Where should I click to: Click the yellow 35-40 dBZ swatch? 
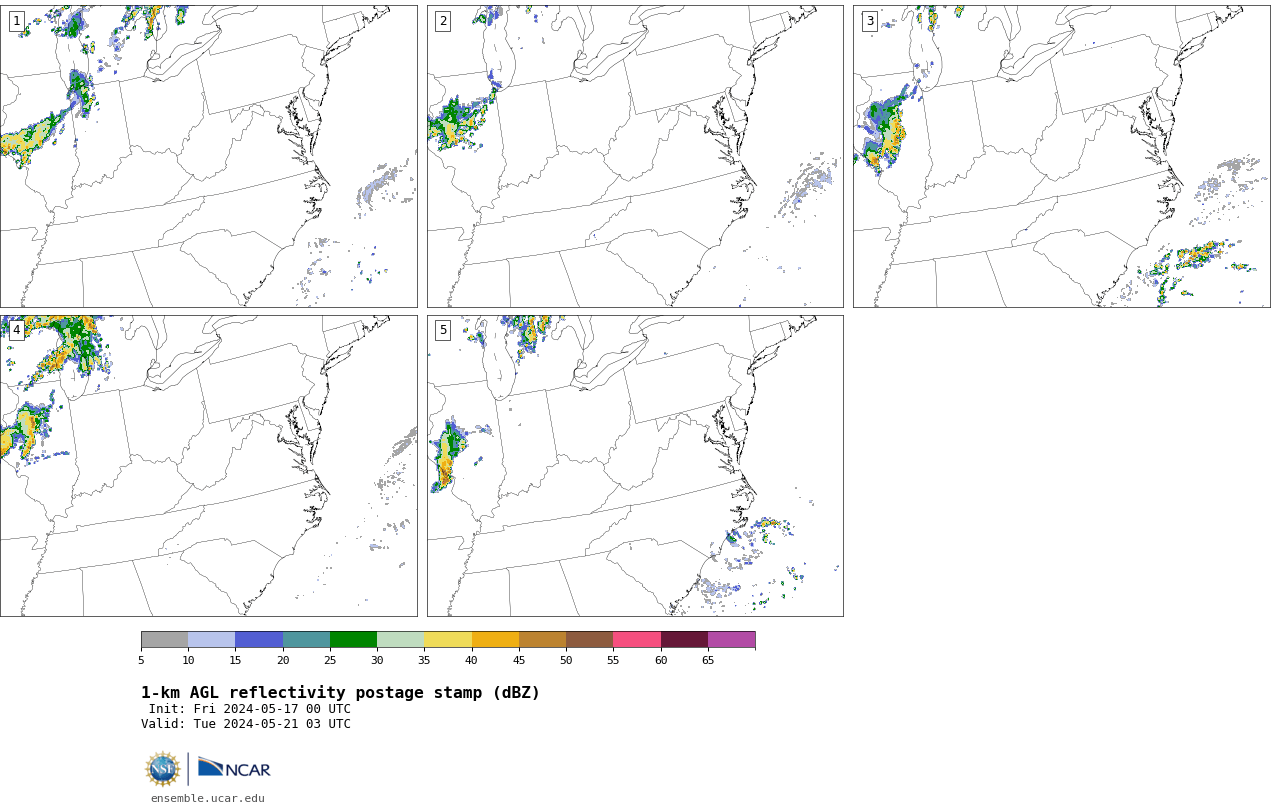click(448, 640)
